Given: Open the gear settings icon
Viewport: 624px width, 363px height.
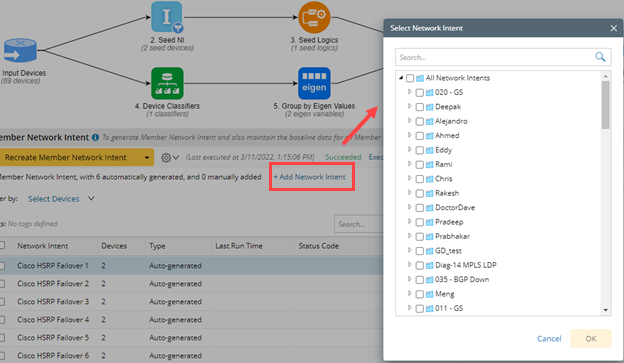Looking at the screenshot, I should coord(166,158).
